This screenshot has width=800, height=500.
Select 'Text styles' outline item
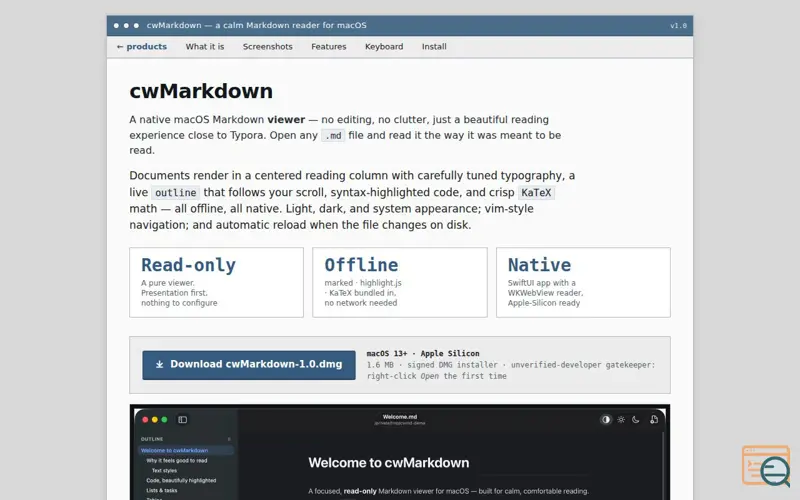tap(164, 470)
